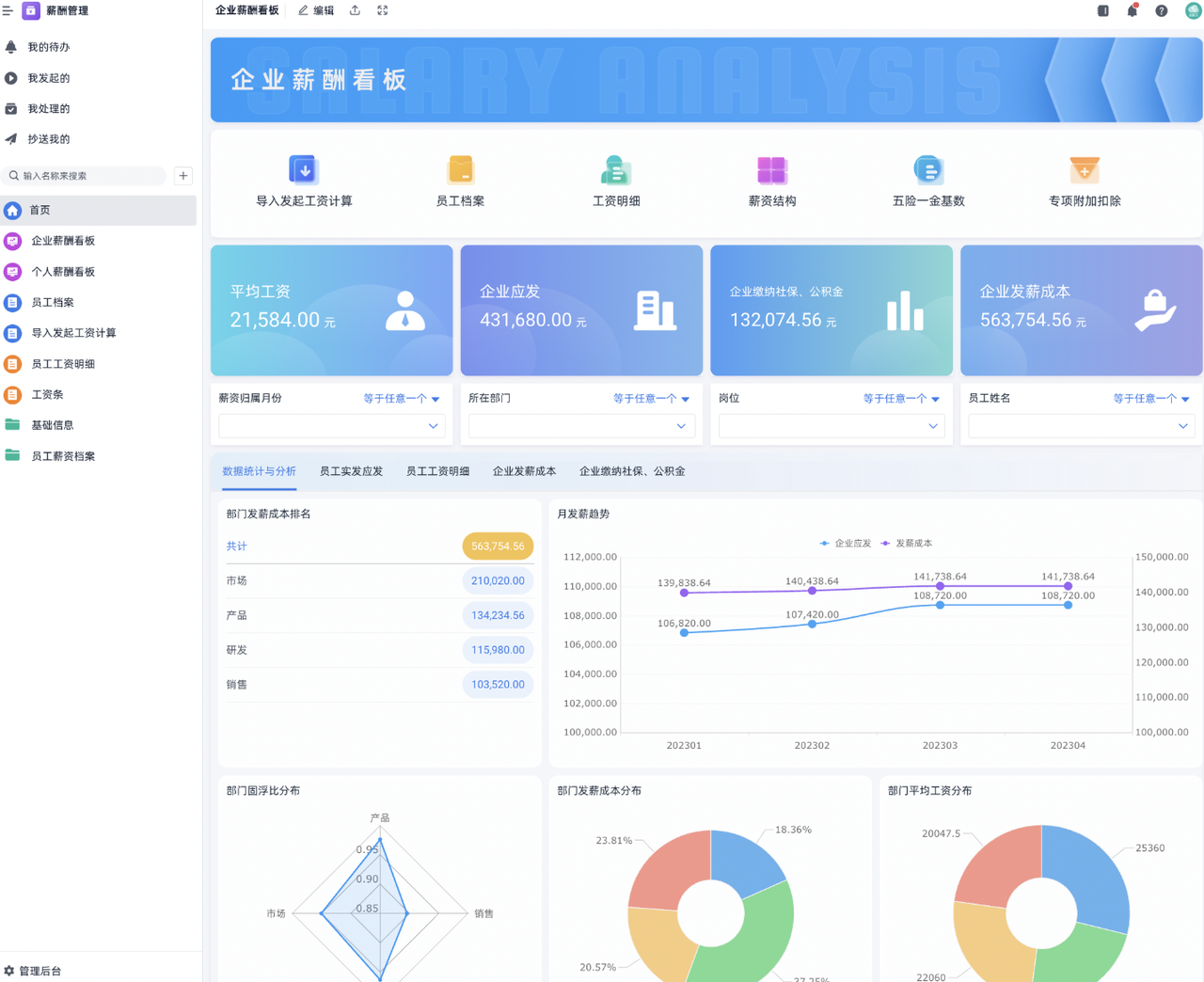Open the 所在部门 value dropdown
The image size is (1204, 982).
tap(581, 426)
